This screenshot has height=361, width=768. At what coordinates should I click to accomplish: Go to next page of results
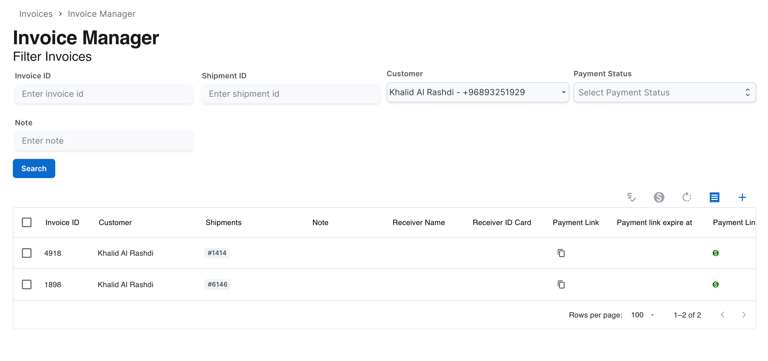pos(744,315)
